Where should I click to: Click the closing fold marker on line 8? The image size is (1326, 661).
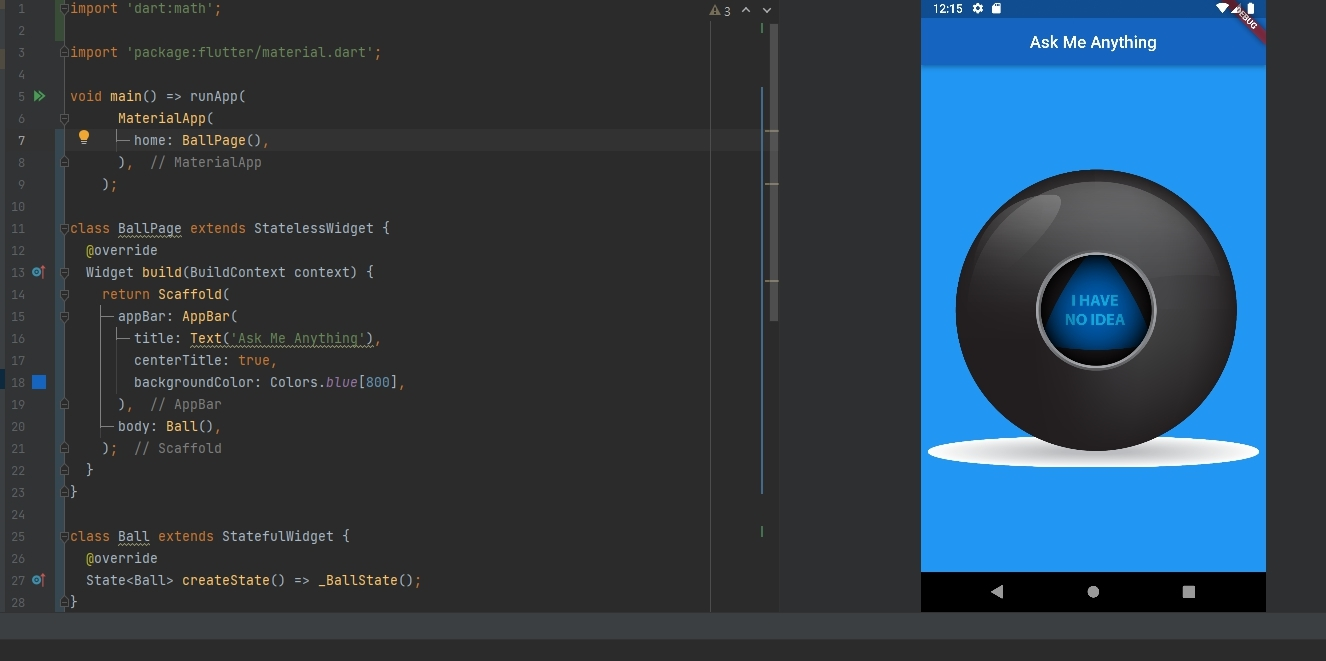[64, 162]
